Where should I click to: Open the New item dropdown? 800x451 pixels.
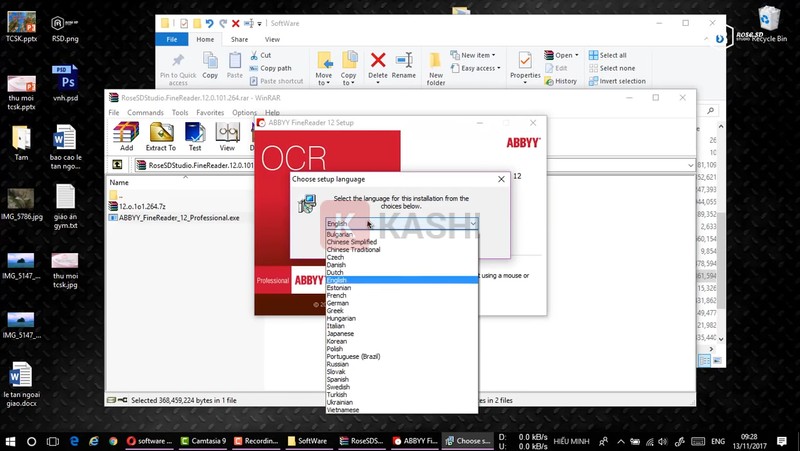click(475, 55)
